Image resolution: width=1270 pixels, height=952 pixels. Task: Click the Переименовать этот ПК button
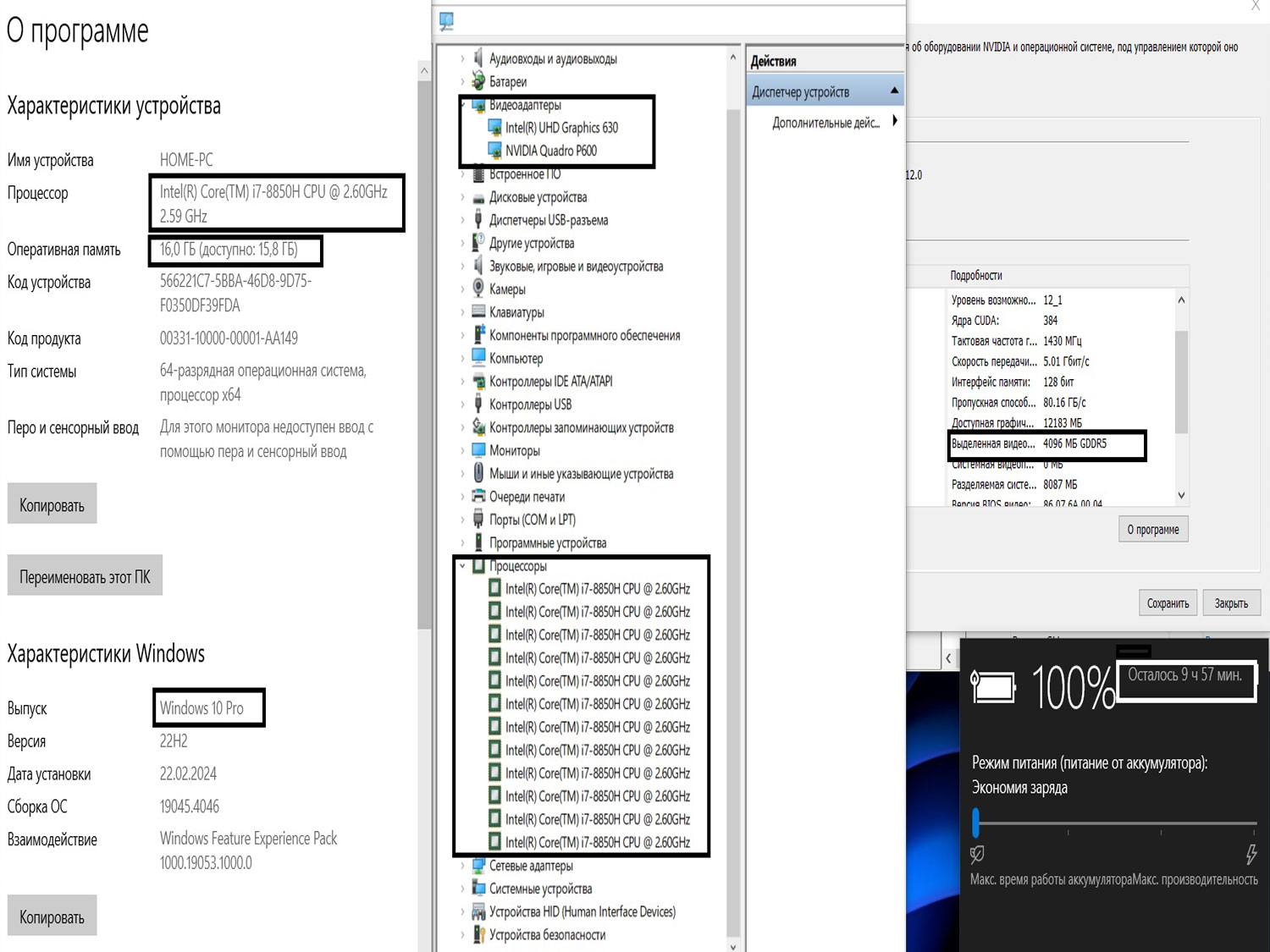(x=85, y=575)
